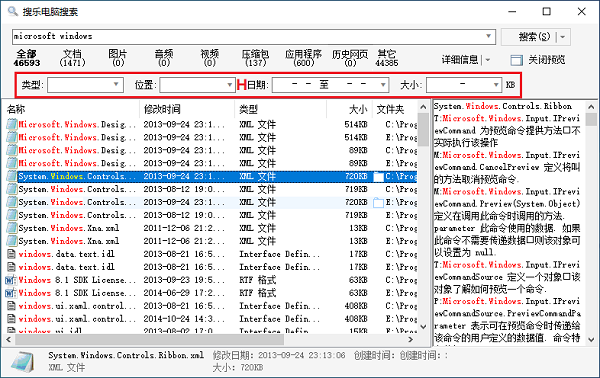The image size is (600, 378).
Task: Click Word icon of Windows 8.1 SDK License 2014-06-29
Action: click(x=11, y=293)
